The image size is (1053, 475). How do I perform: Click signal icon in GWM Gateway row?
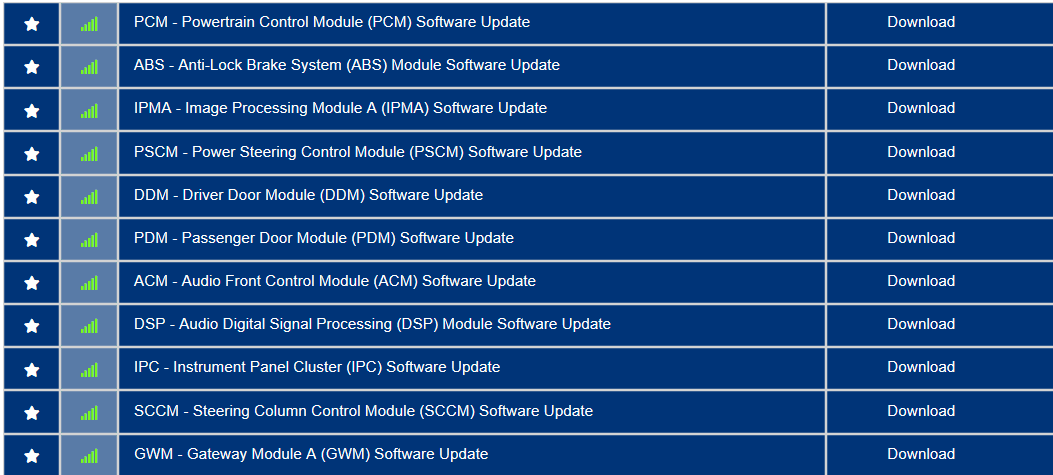[x=89, y=456]
